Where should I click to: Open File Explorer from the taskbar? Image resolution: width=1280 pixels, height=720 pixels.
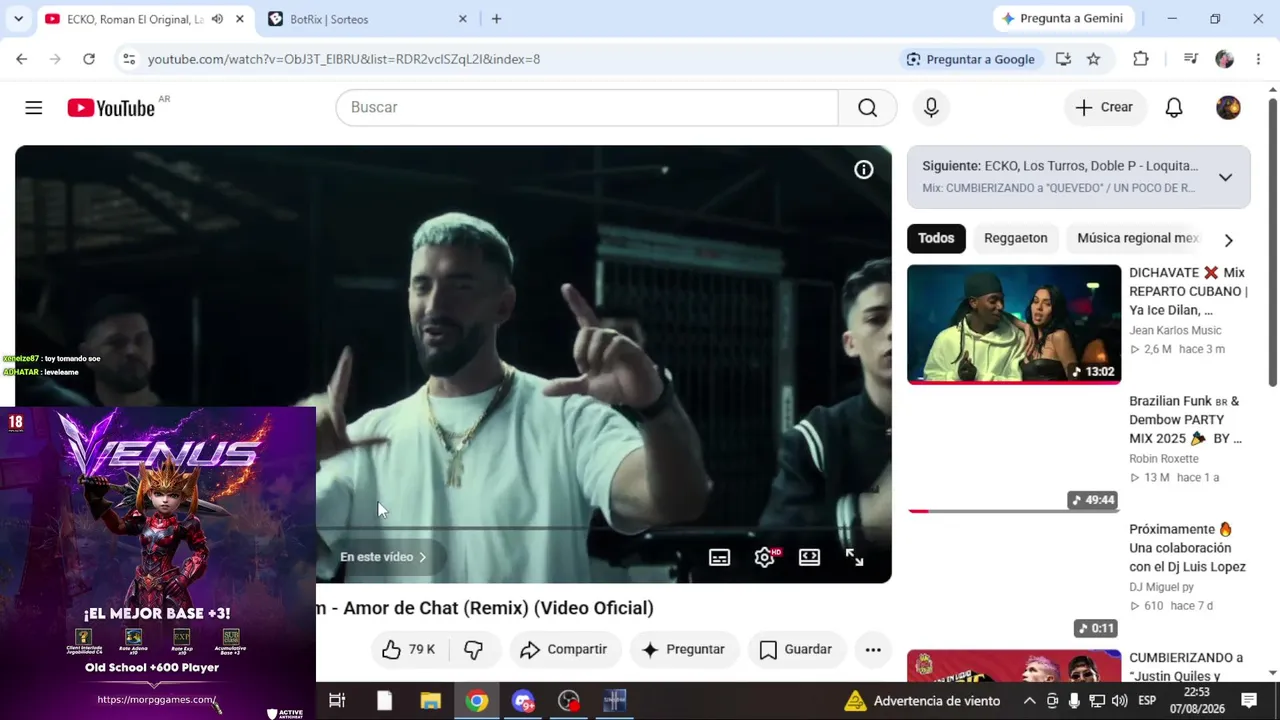(x=431, y=701)
